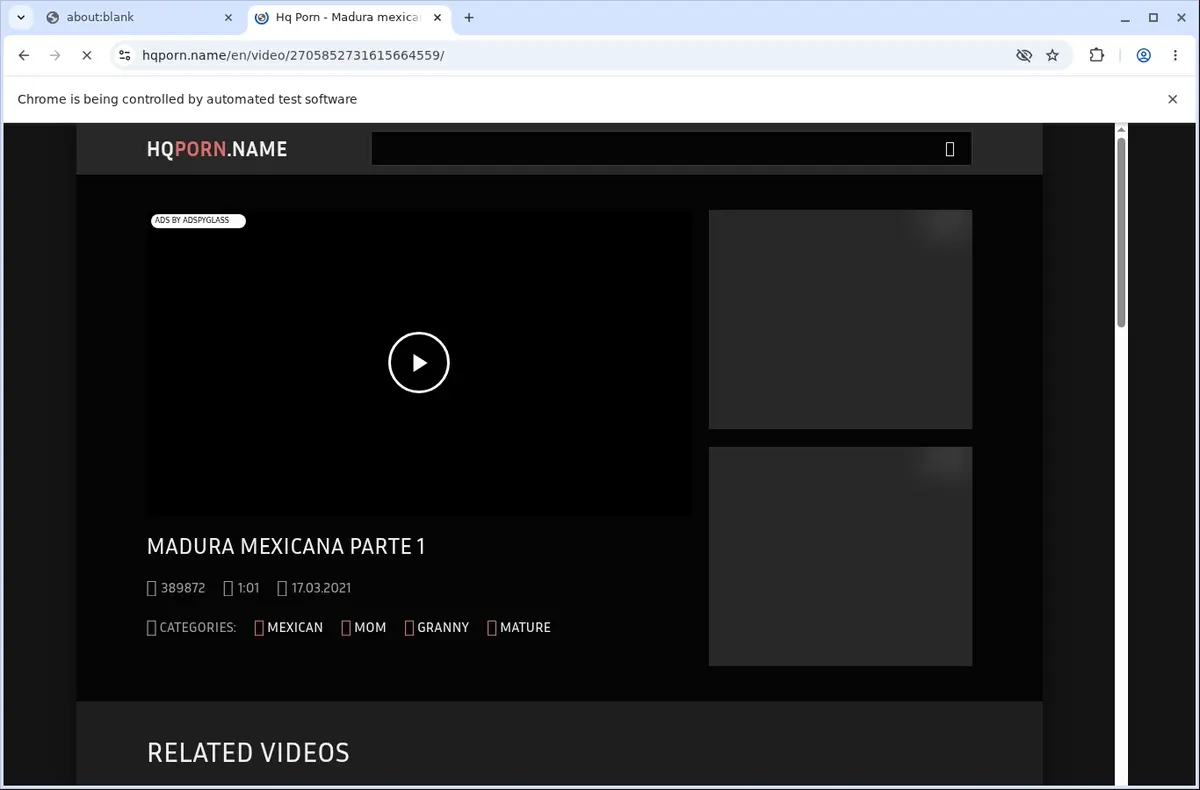
Task: Click the tracking protection eye icon
Action: click(x=1024, y=56)
